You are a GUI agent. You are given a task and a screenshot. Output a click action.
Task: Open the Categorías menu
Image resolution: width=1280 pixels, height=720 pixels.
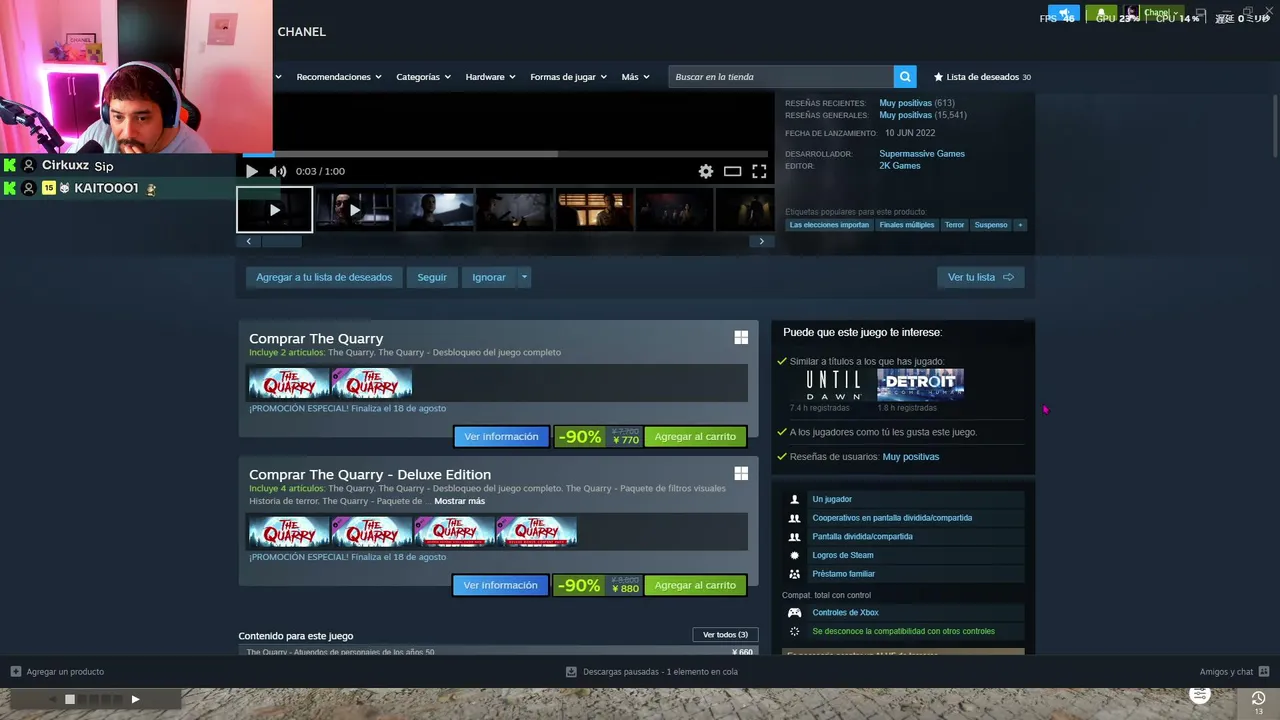click(423, 77)
